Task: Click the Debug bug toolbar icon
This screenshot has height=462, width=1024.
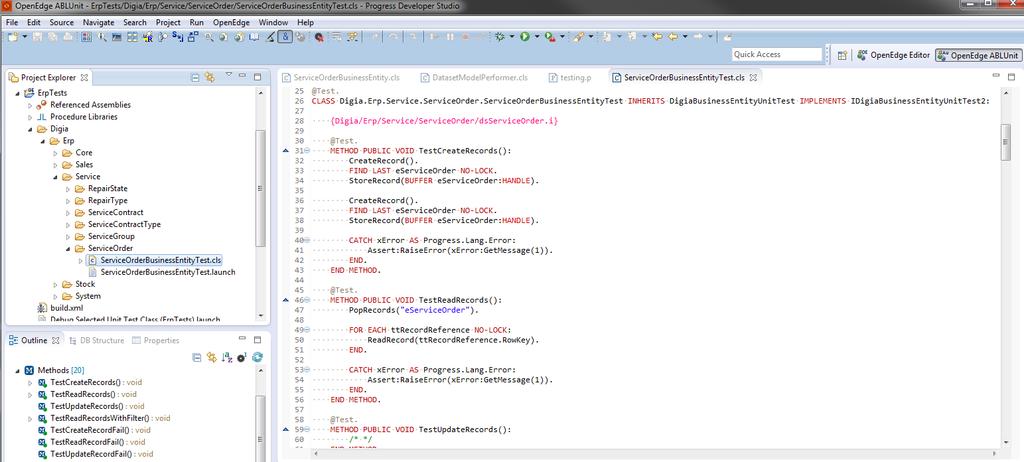Action: point(500,37)
